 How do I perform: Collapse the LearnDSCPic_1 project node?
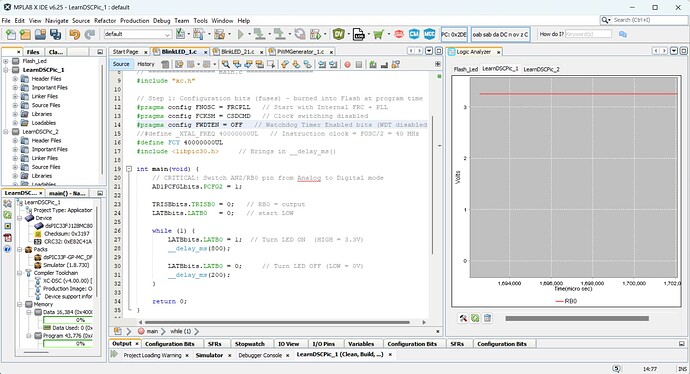click(6, 70)
